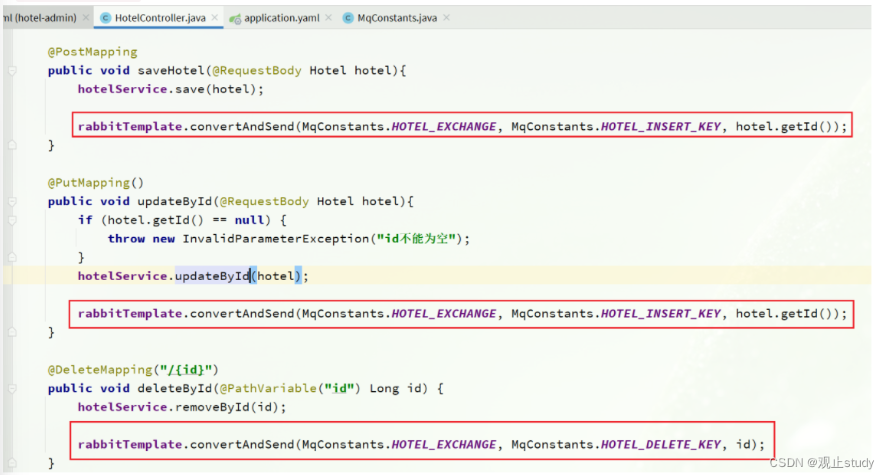Open the MqConstants.java tab
The width and height of the screenshot is (889, 475).
click(397, 18)
